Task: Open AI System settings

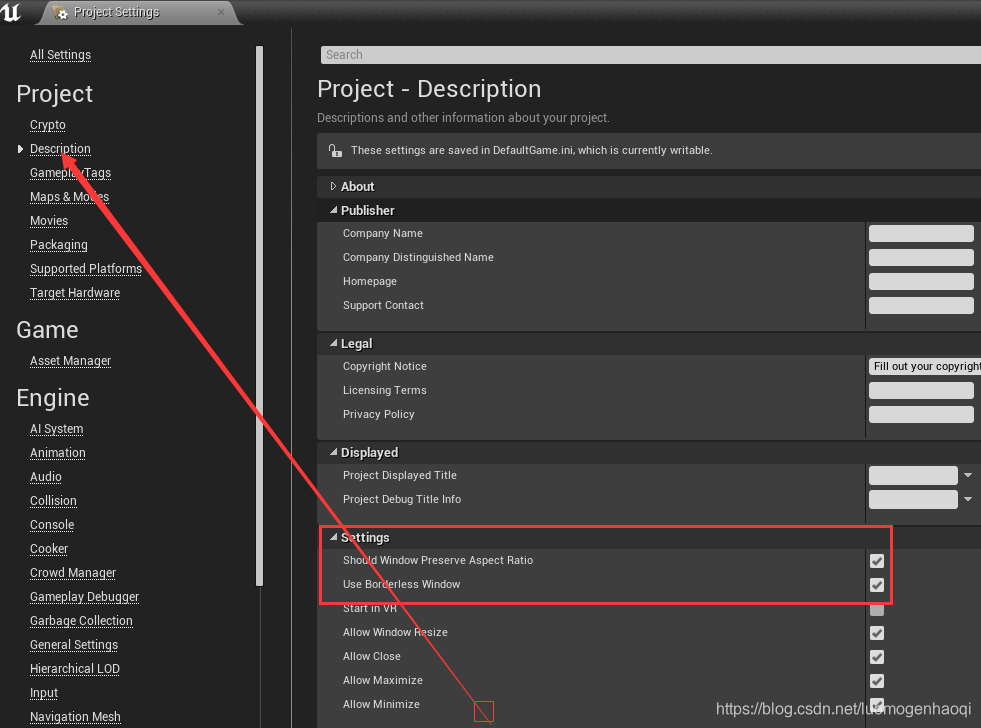Action: click(56, 429)
